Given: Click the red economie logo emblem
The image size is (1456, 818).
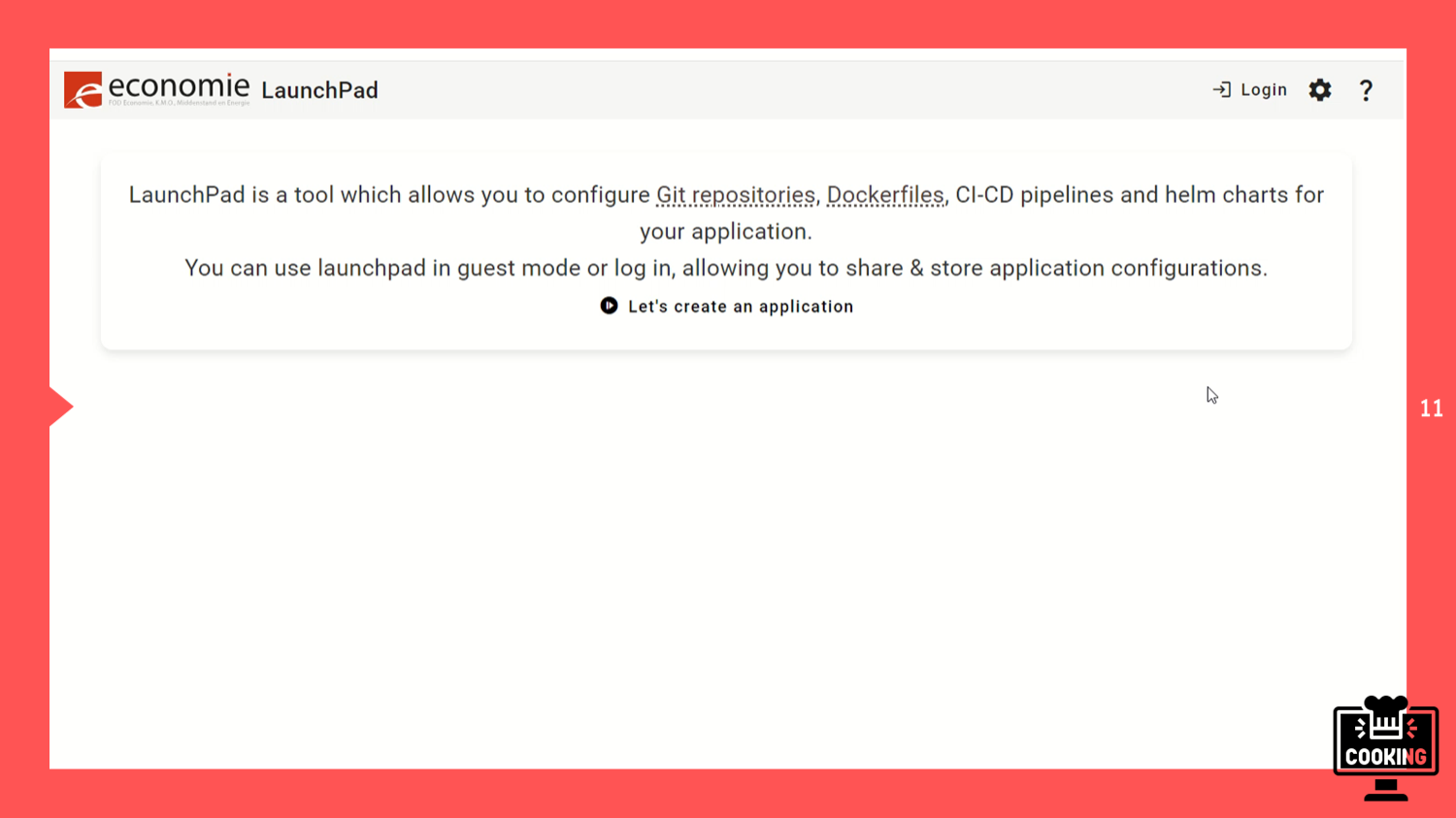Looking at the screenshot, I should pos(83,90).
